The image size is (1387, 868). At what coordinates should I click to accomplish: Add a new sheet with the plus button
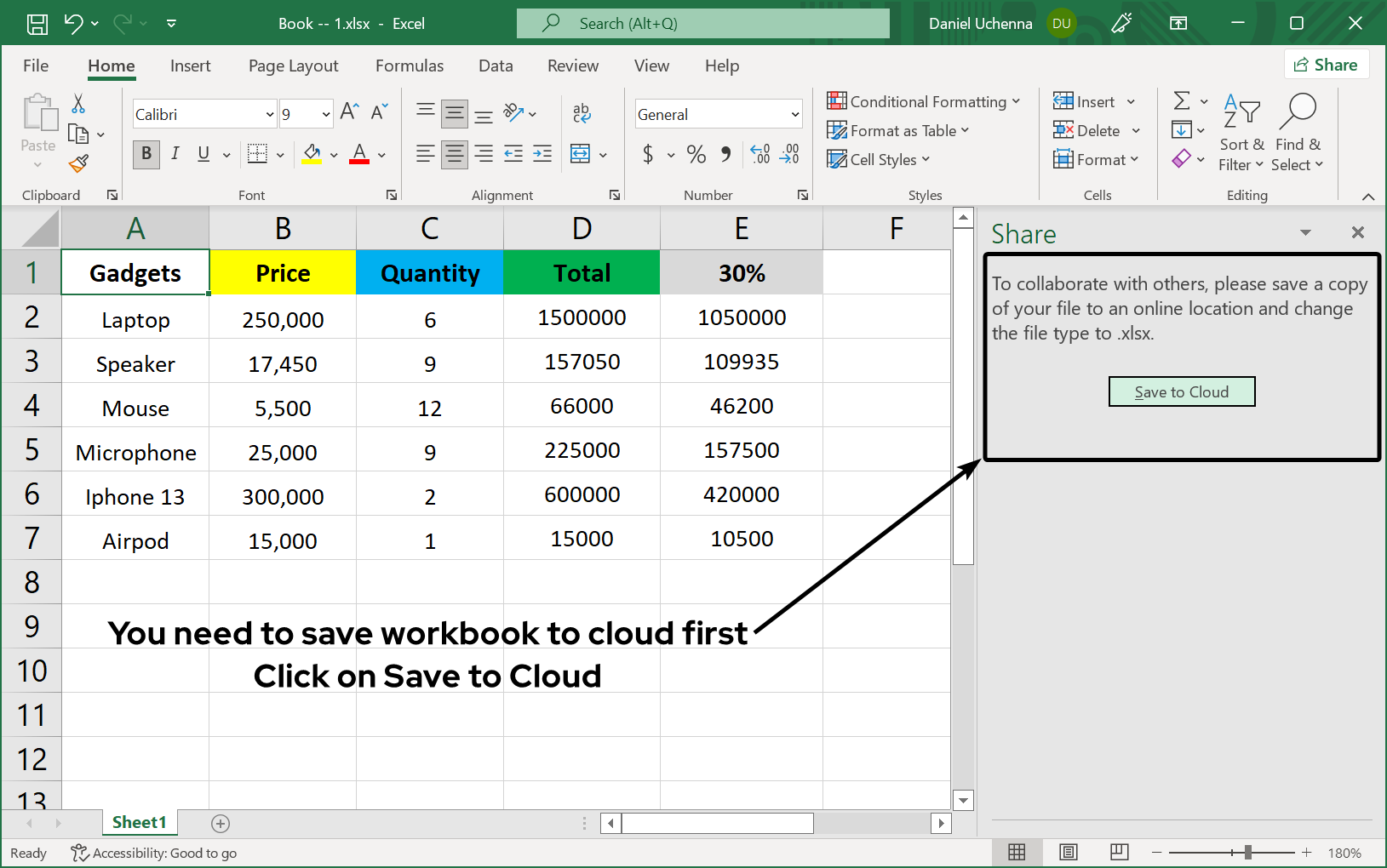(x=221, y=823)
